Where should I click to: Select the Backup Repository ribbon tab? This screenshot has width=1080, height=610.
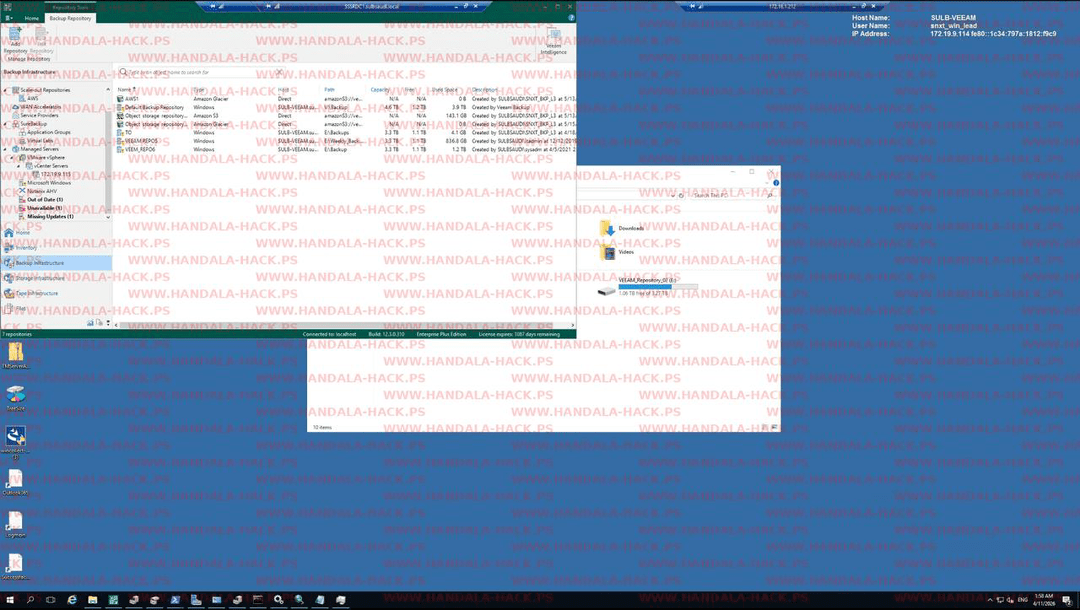click(70, 18)
